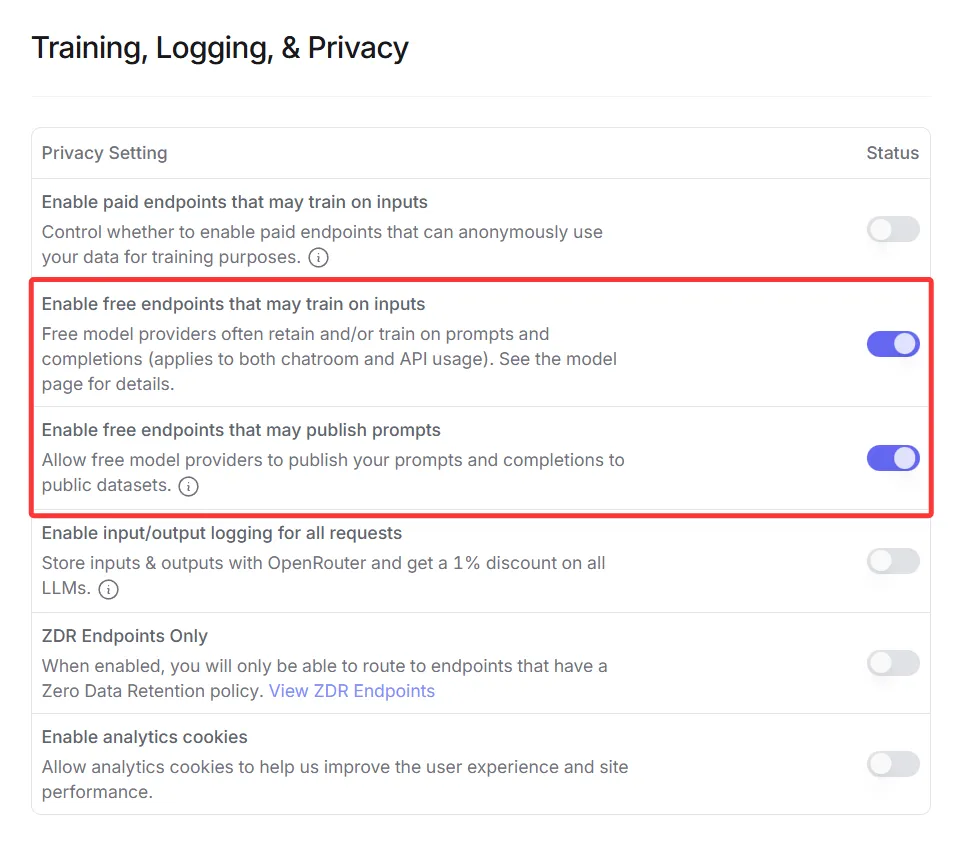
Task: Click "Enable free endpoints that may train" title
Action: [x=233, y=304]
